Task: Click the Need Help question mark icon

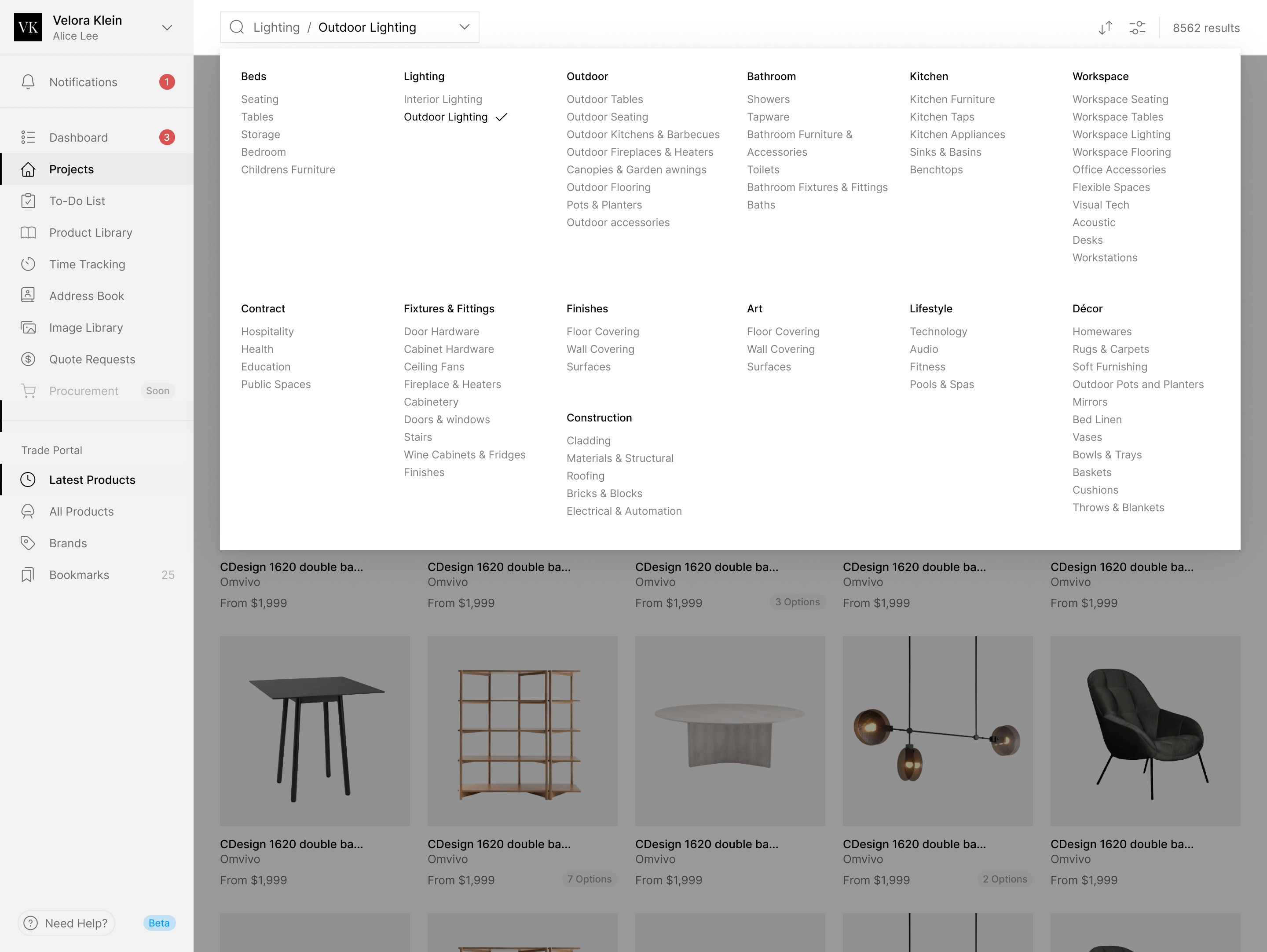Action: [x=31, y=923]
